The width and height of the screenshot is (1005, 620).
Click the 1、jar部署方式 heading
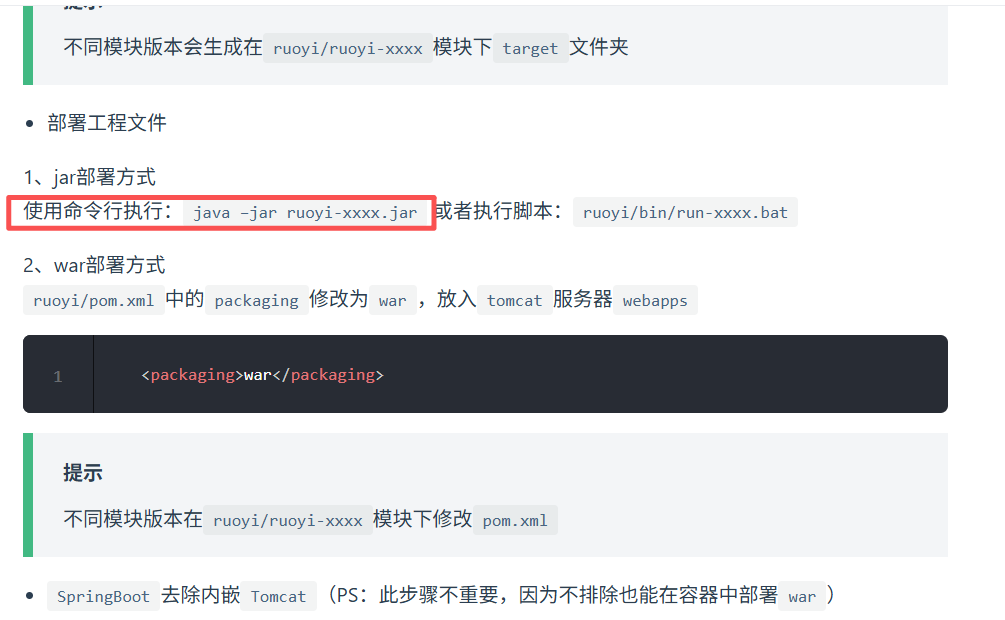(x=90, y=177)
